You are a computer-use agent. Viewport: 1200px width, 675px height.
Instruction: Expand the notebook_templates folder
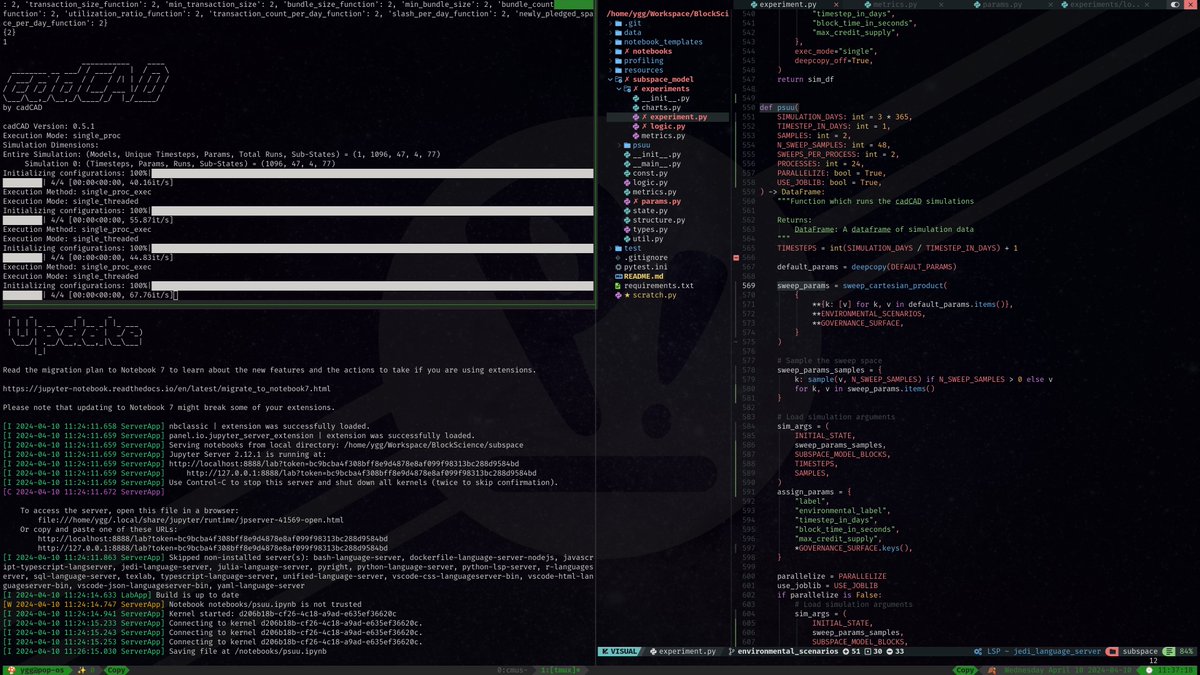pyautogui.click(x=609, y=41)
